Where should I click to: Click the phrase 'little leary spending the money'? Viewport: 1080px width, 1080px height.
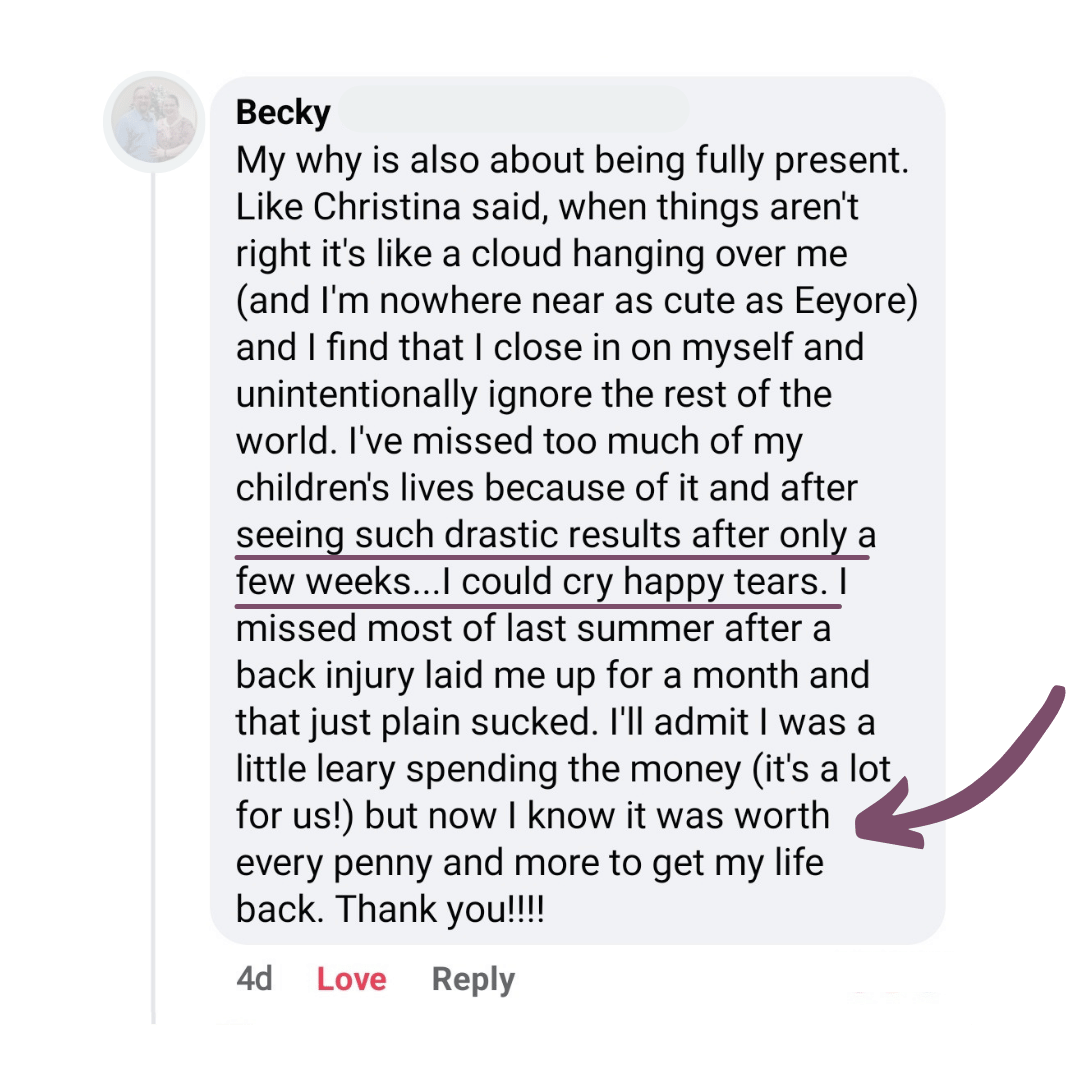(x=488, y=770)
